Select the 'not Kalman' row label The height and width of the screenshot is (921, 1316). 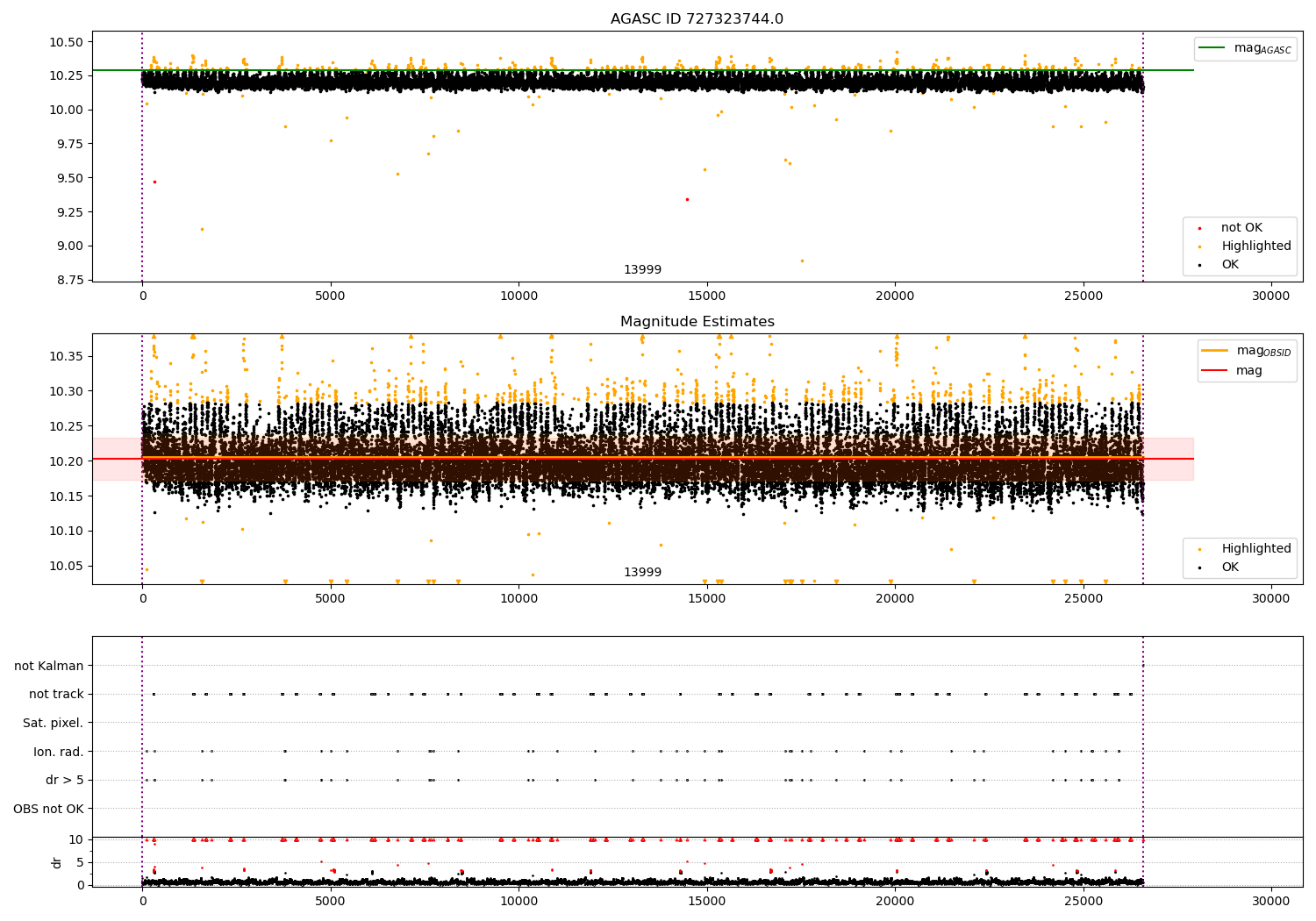click(x=48, y=666)
